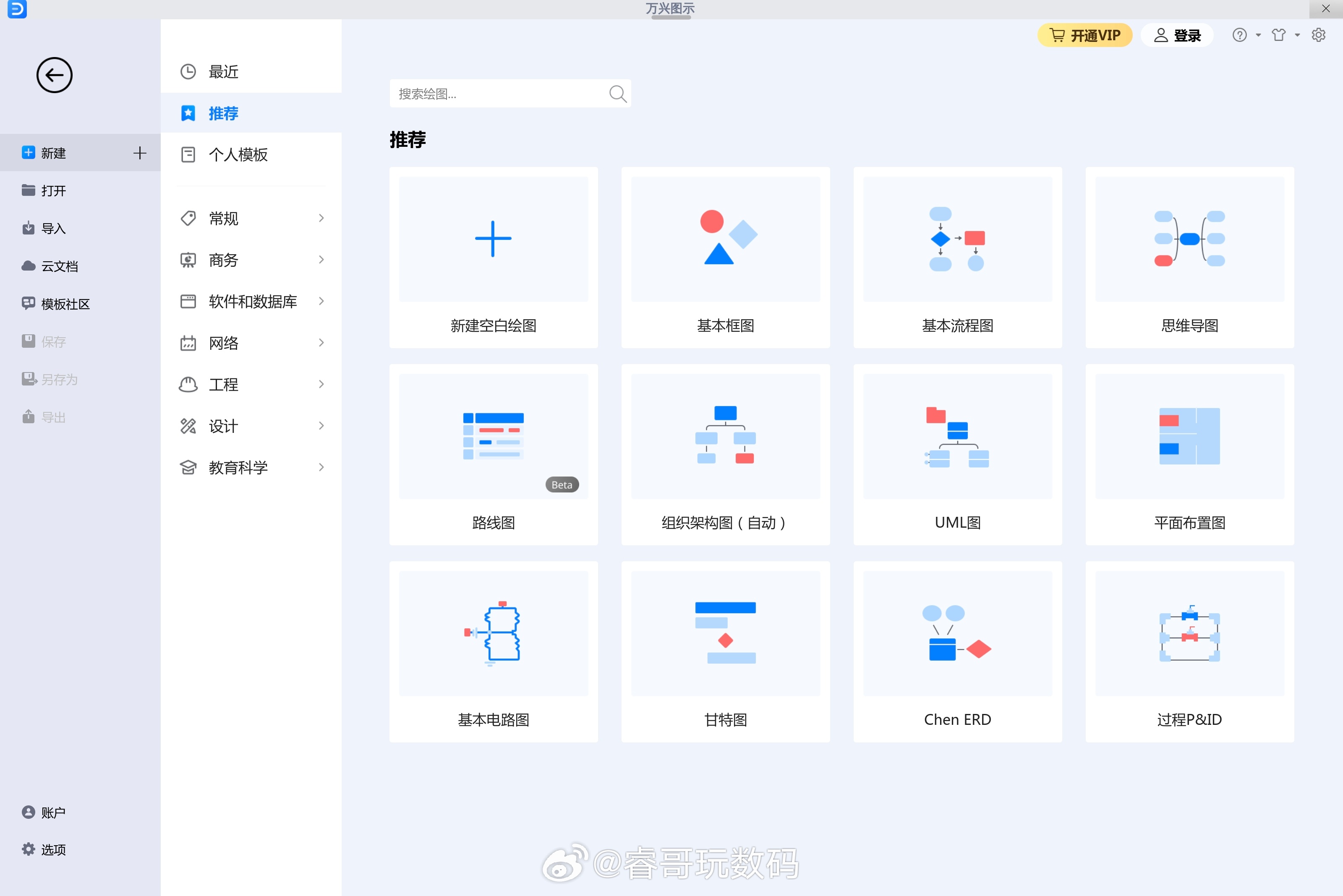Click the 导入 import item
Screen dimensions: 1343x896
[x=52, y=229]
